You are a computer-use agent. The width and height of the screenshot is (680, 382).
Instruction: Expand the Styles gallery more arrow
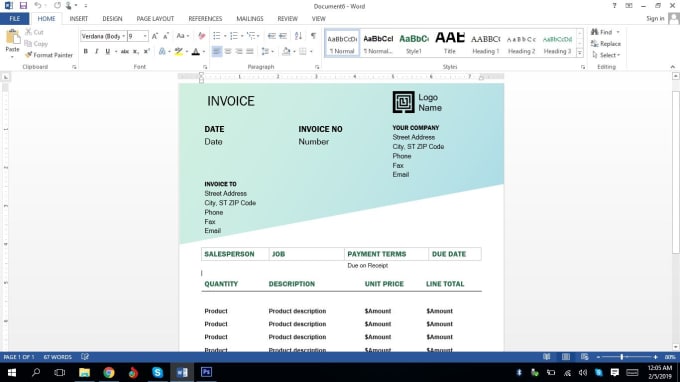coord(579,53)
